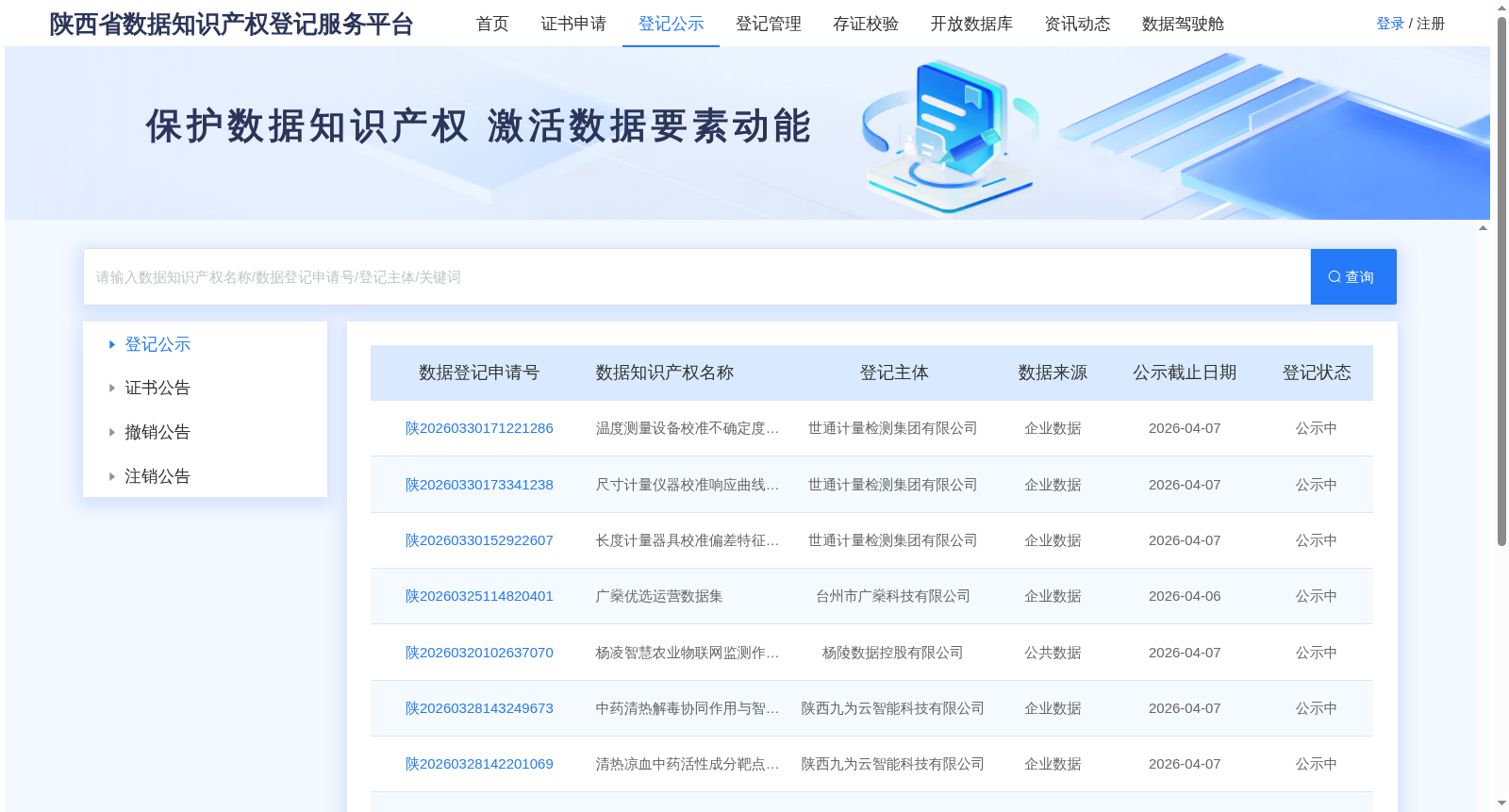Click the page vertical scrollbar thumb
The width and height of the screenshot is (1509, 812).
1501,281
